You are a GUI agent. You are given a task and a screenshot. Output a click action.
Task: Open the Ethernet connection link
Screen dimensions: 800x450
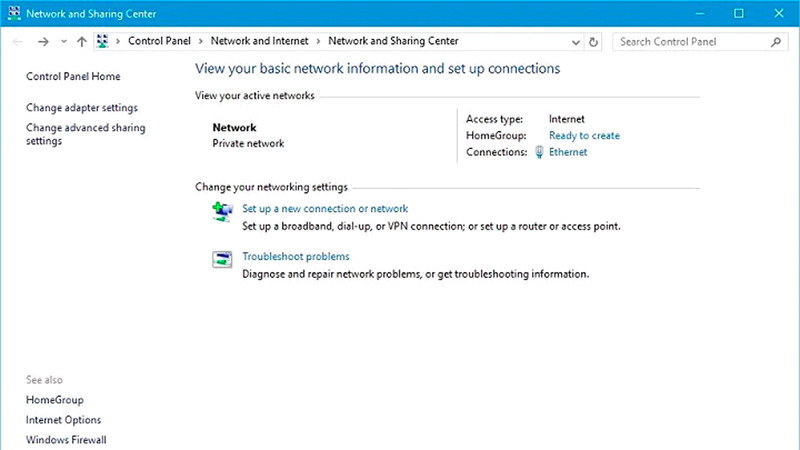[568, 152]
